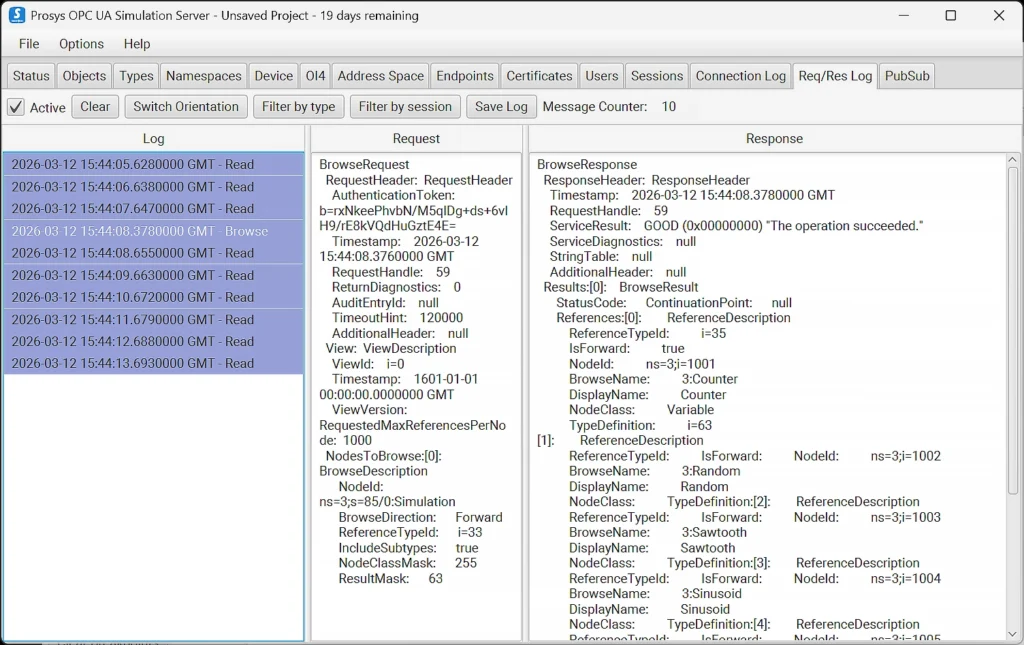Click the Prosys app icon in title bar
The height and width of the screenshot is (645, 1024).
point(16,15)
